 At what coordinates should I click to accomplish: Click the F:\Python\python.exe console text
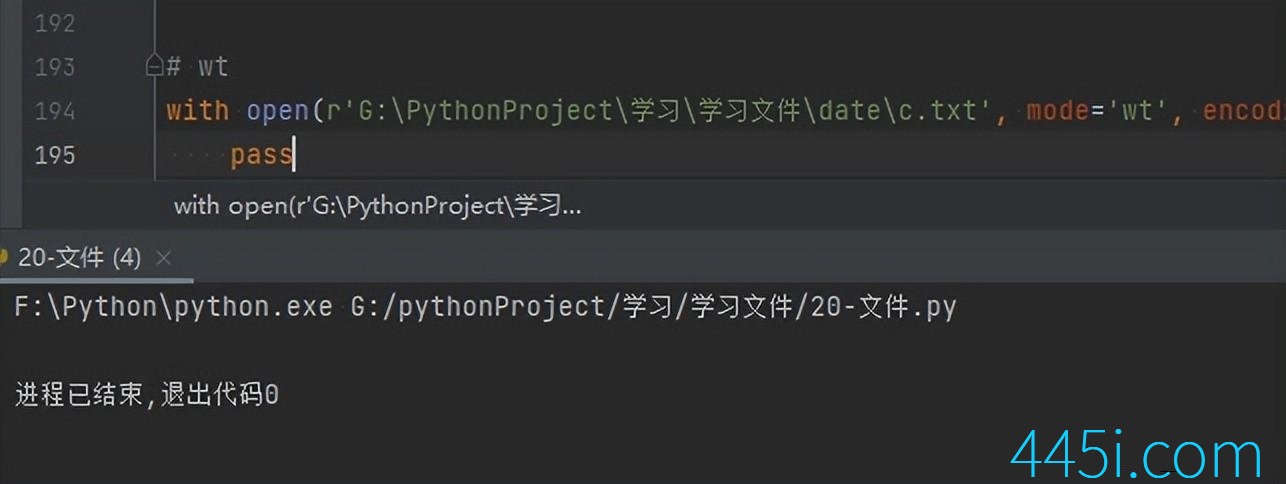tap(173, 307)
